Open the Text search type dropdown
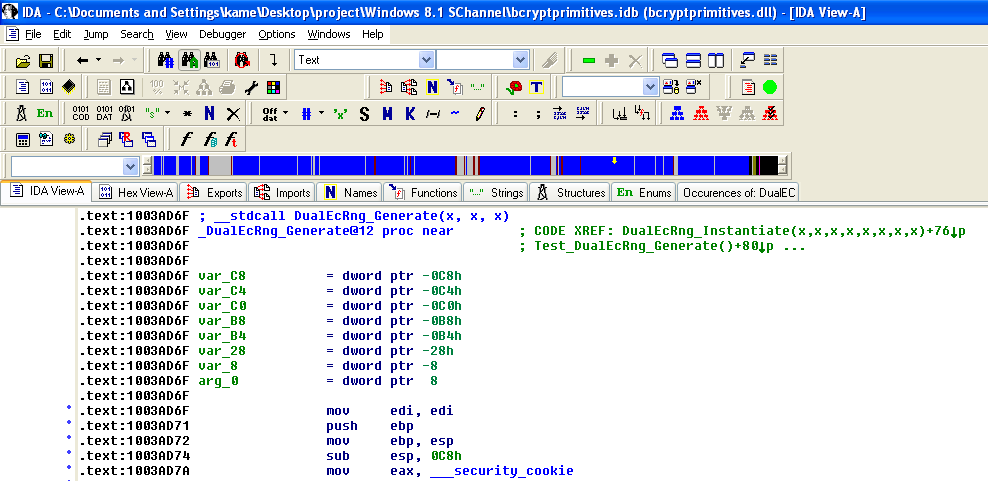988x481 pixels. point(427,60)
